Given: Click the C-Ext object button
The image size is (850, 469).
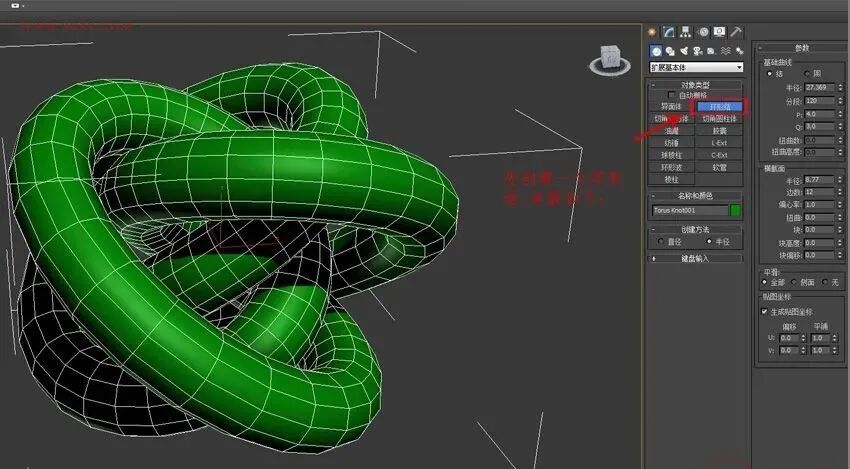Looking at the screenshot, I should tap(719, 155).
